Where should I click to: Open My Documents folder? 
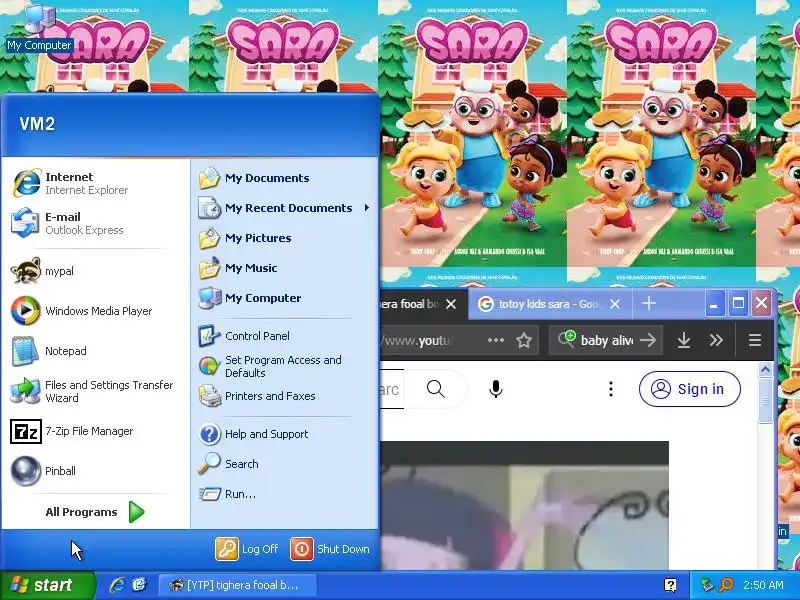(x=285, y=178)
